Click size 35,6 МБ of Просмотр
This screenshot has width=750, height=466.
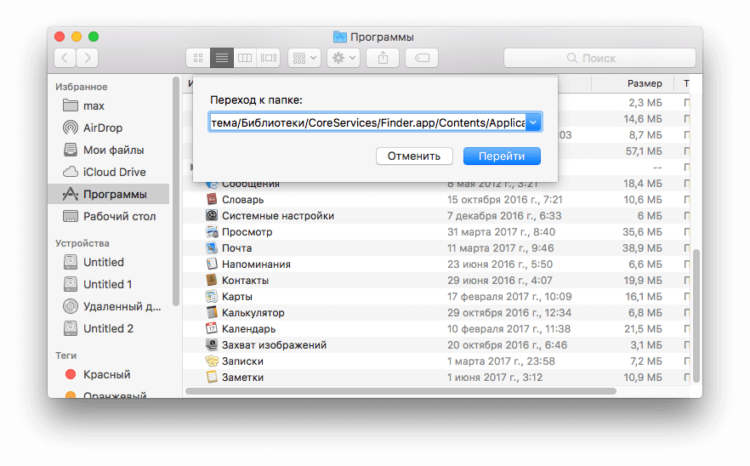[x=642, y=232]
